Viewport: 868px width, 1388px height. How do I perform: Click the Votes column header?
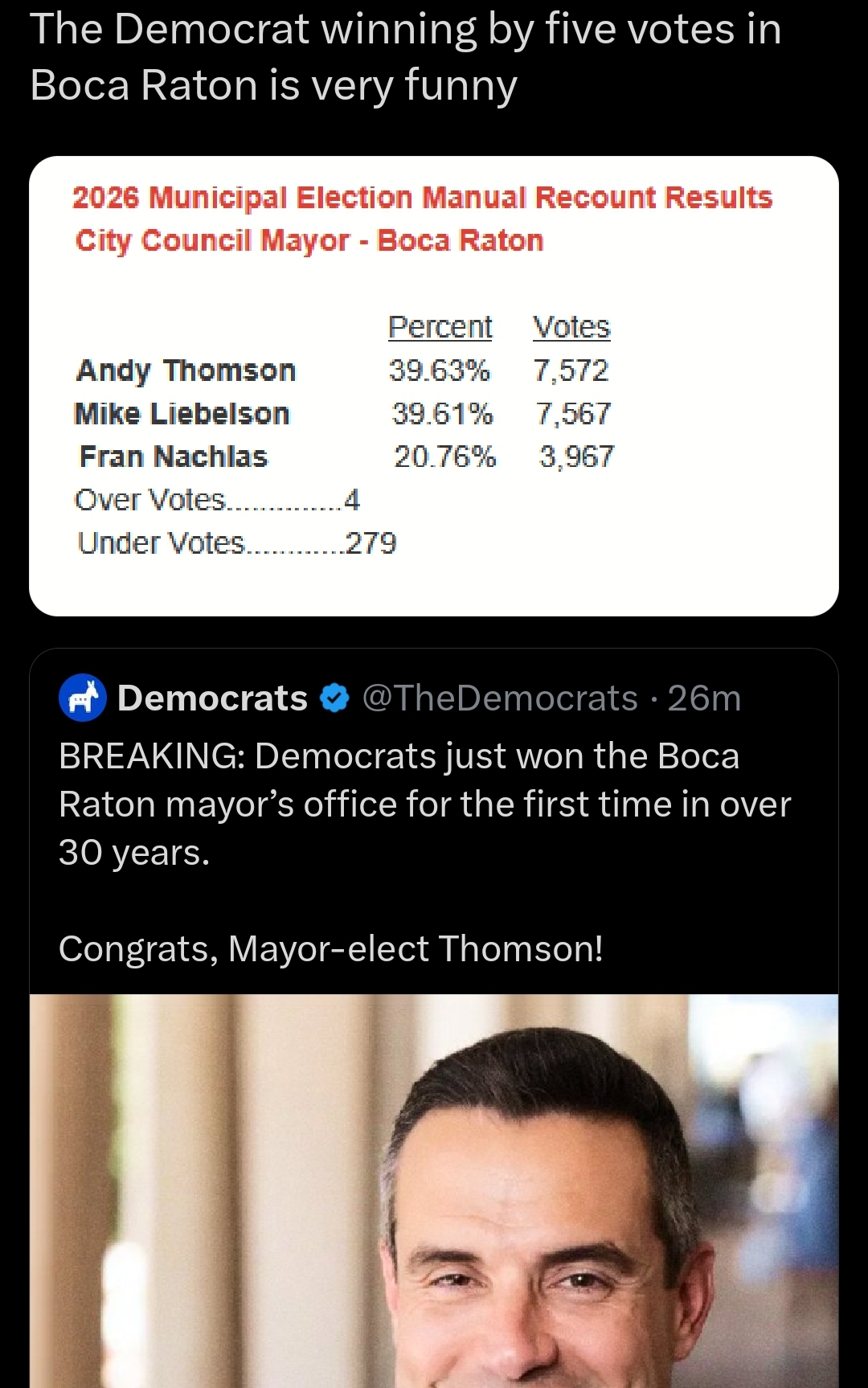[x=571, y=327]
